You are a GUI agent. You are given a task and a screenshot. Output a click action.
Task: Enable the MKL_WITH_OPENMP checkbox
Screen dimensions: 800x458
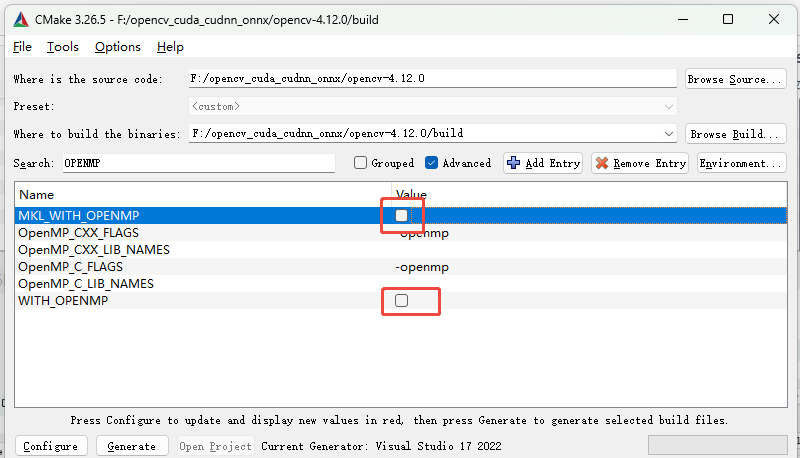[x=402, y=215]
